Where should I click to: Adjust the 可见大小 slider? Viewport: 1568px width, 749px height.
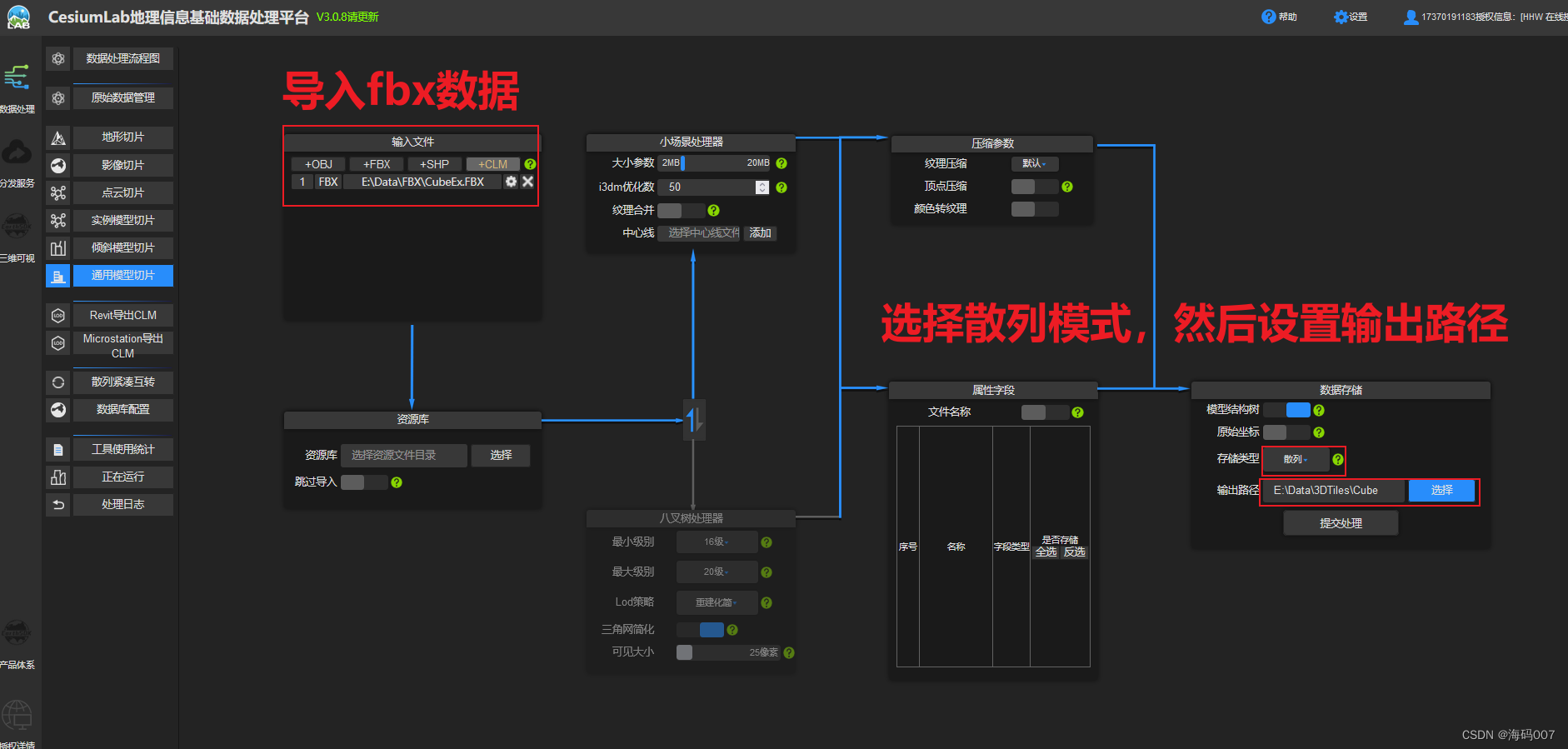point(728,652)
